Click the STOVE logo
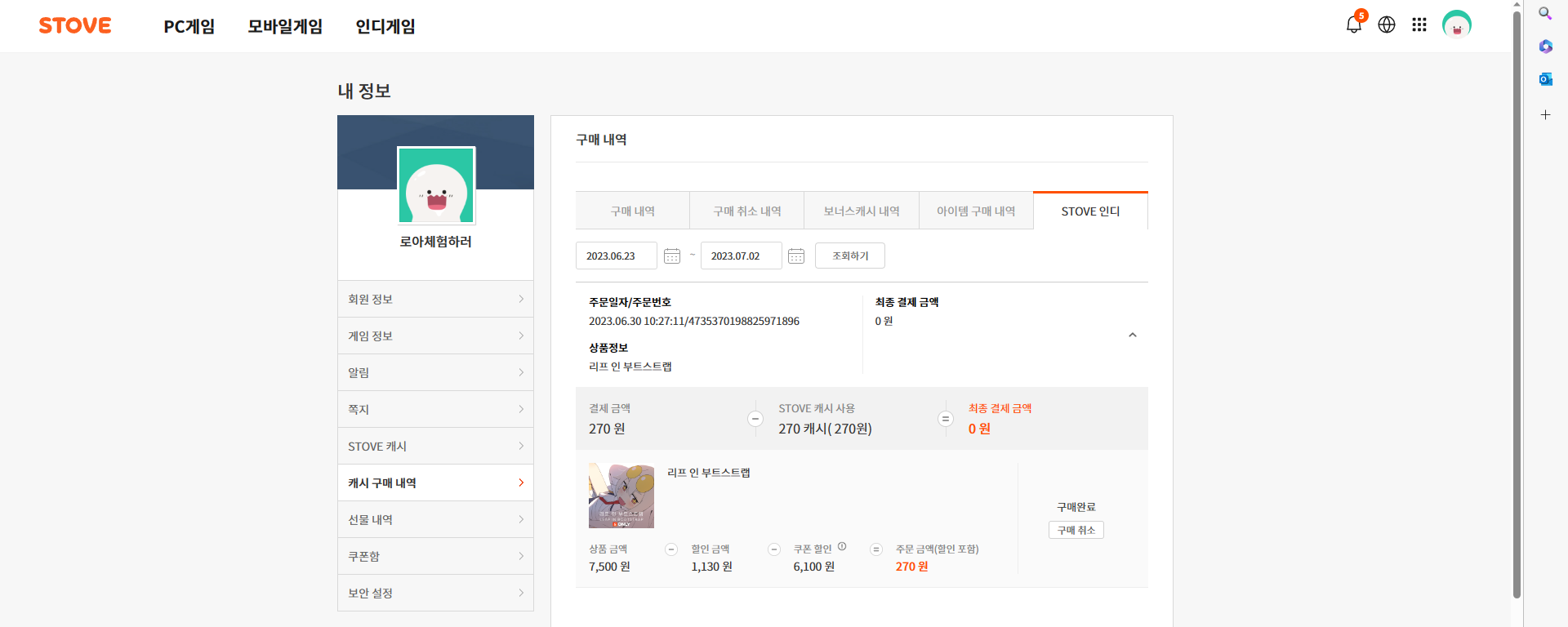This screenshot has height=627, width=1568. [75, 26]
